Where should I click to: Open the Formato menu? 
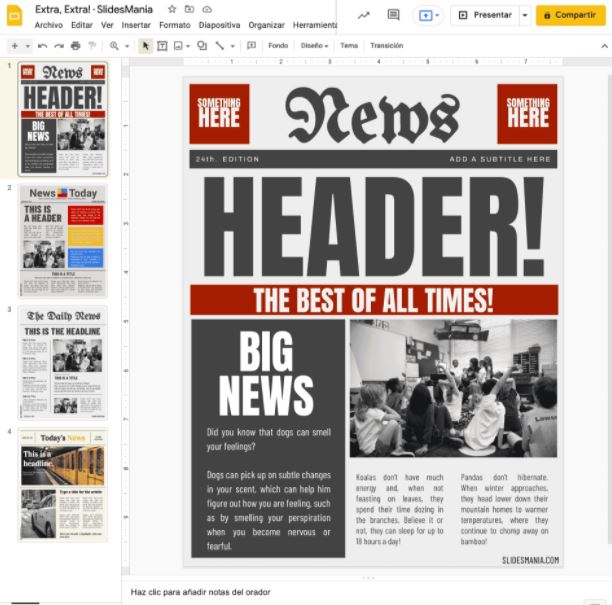(x=174, y=25)
